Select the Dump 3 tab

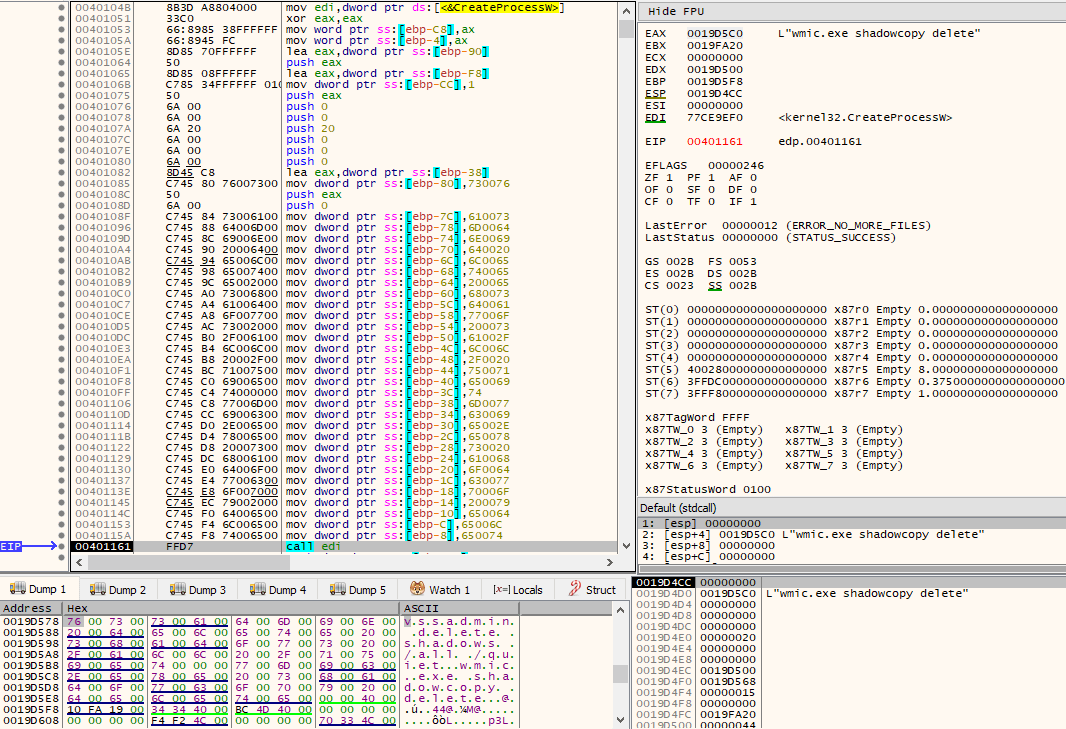198,590
